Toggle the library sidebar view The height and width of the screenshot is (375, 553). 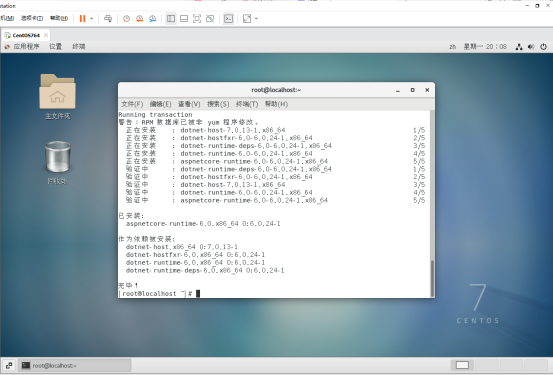[x=171, y=19]
